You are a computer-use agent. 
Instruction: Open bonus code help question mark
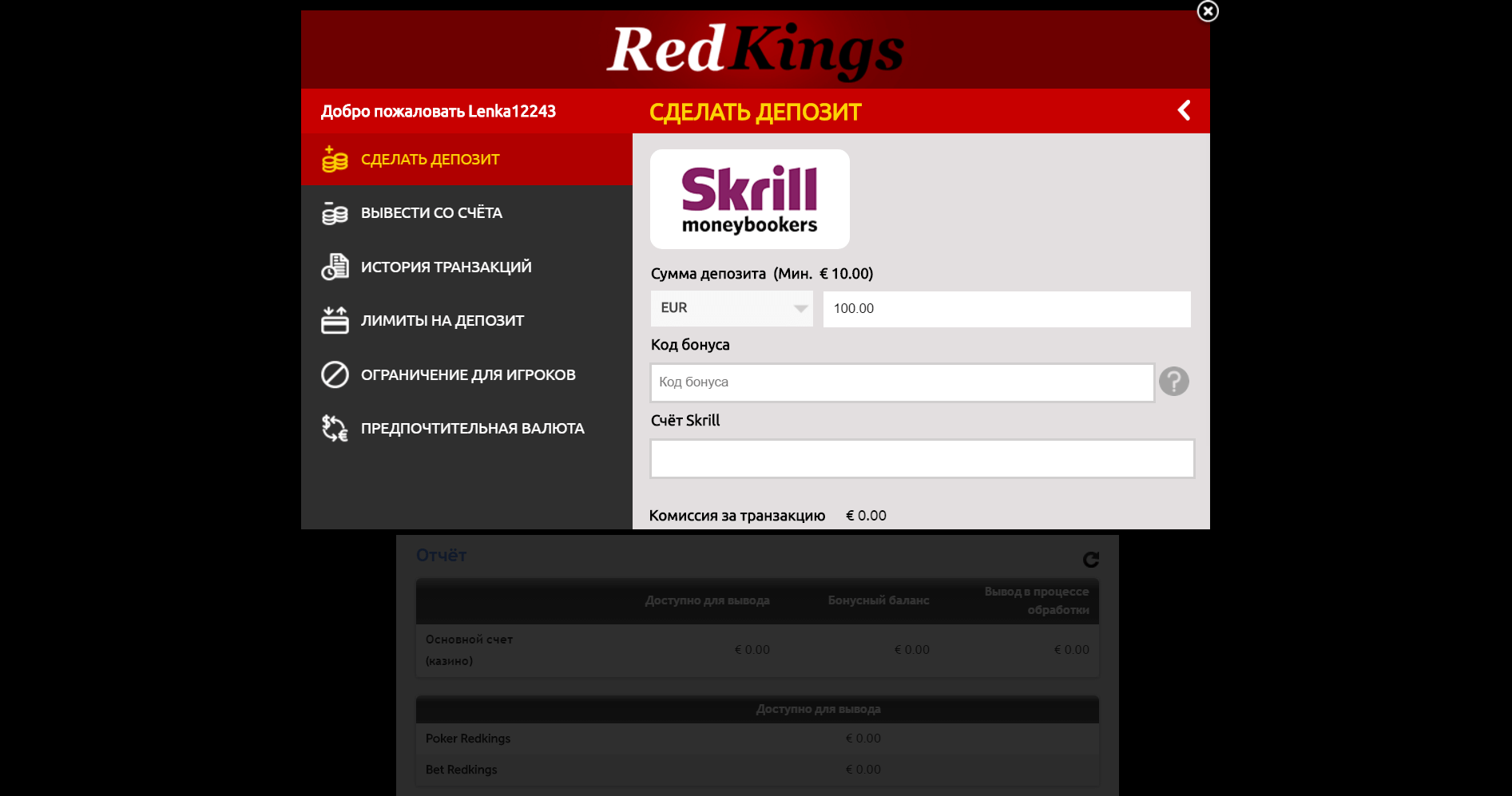(x=1174, y=382)
